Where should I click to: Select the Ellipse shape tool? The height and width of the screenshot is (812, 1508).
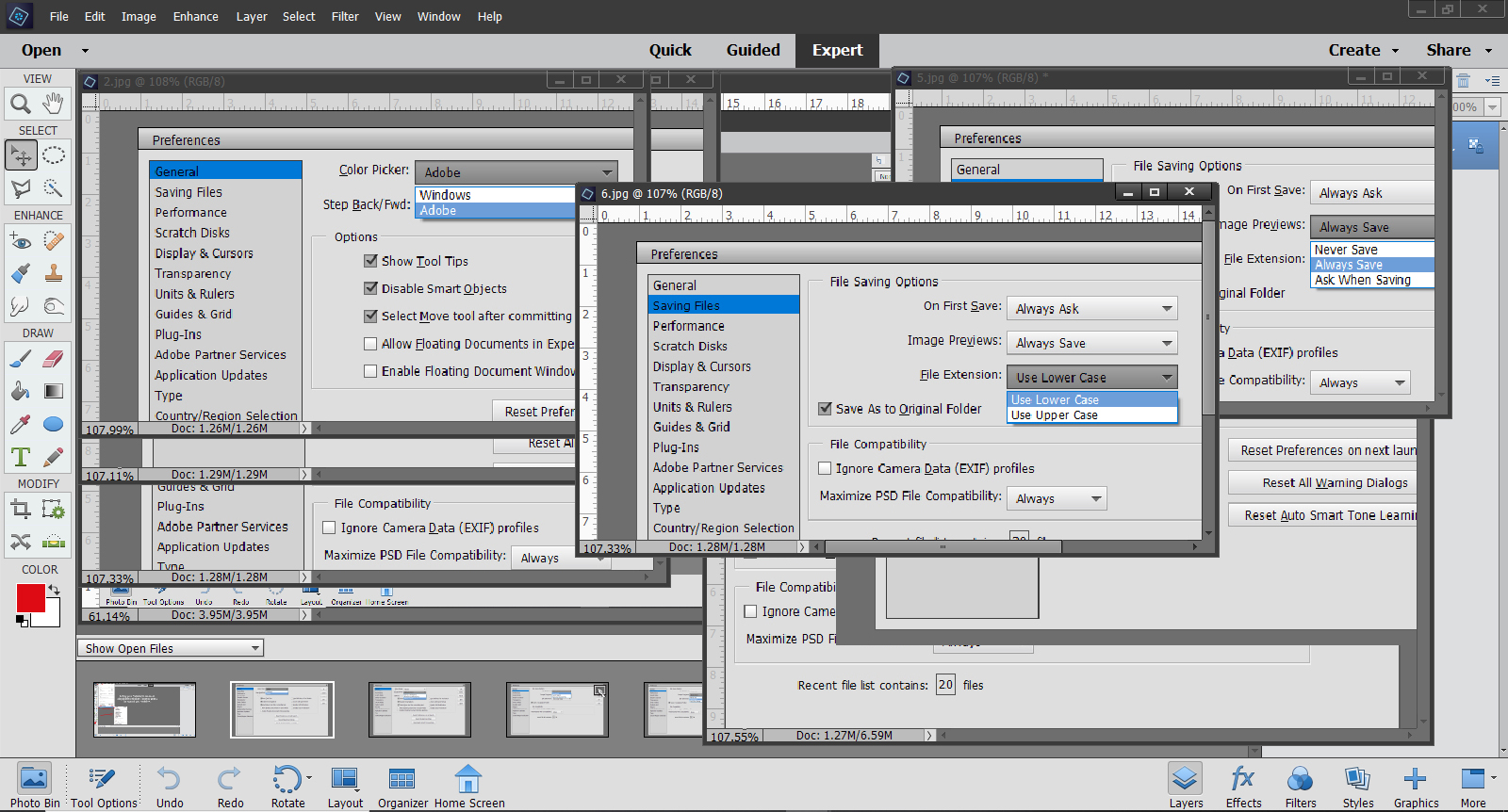[54, 424]
